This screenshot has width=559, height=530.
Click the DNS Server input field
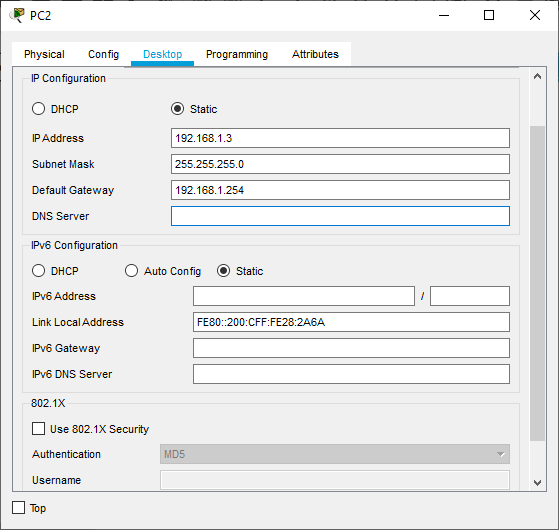pyautogui.click(x=340, y=216)
